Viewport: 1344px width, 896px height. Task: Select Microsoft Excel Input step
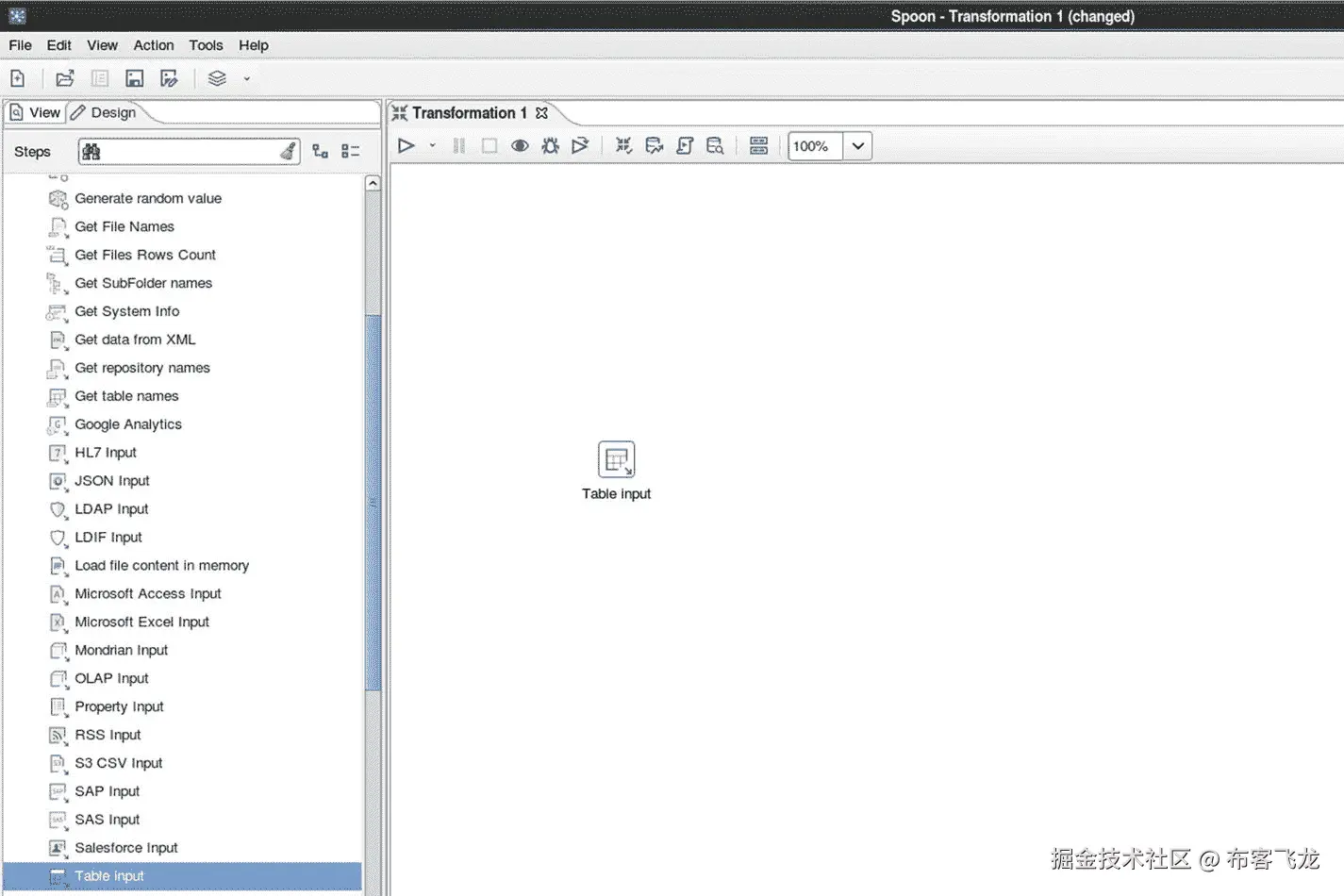(142, 623)
